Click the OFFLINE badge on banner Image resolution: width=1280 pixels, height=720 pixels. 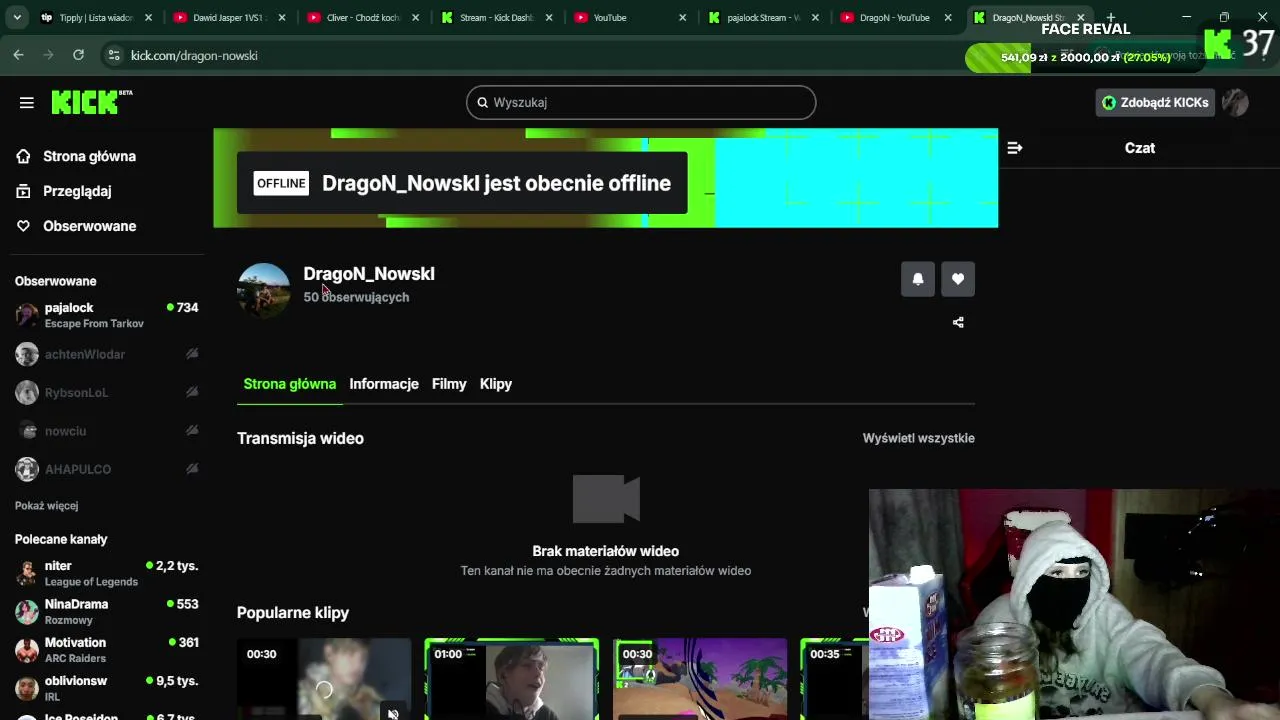point(281,183)
